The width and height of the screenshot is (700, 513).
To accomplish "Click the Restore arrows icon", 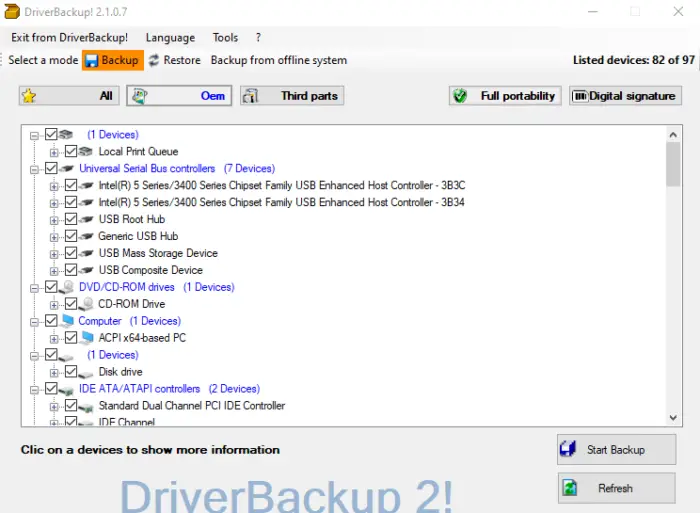I will 154,60.
